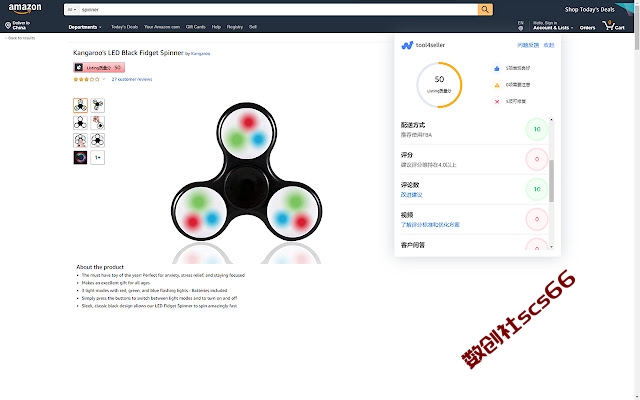Screen dimensions: 640x400
Task: Open 27 customer reviews link
Action: 132,79
